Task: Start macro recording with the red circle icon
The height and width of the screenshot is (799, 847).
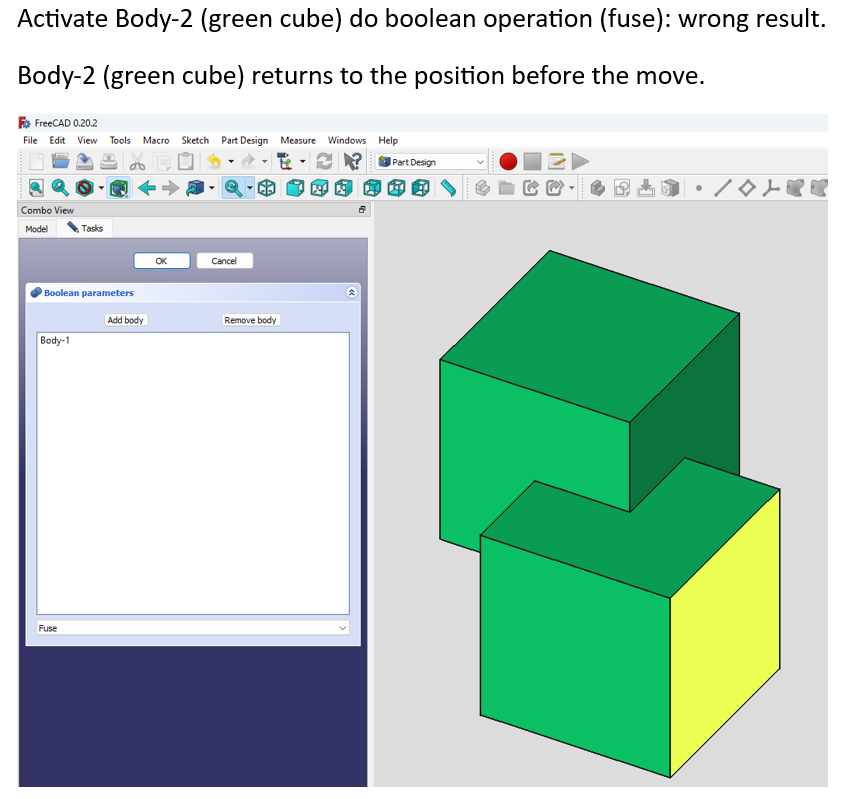Action: coord(508,161)
